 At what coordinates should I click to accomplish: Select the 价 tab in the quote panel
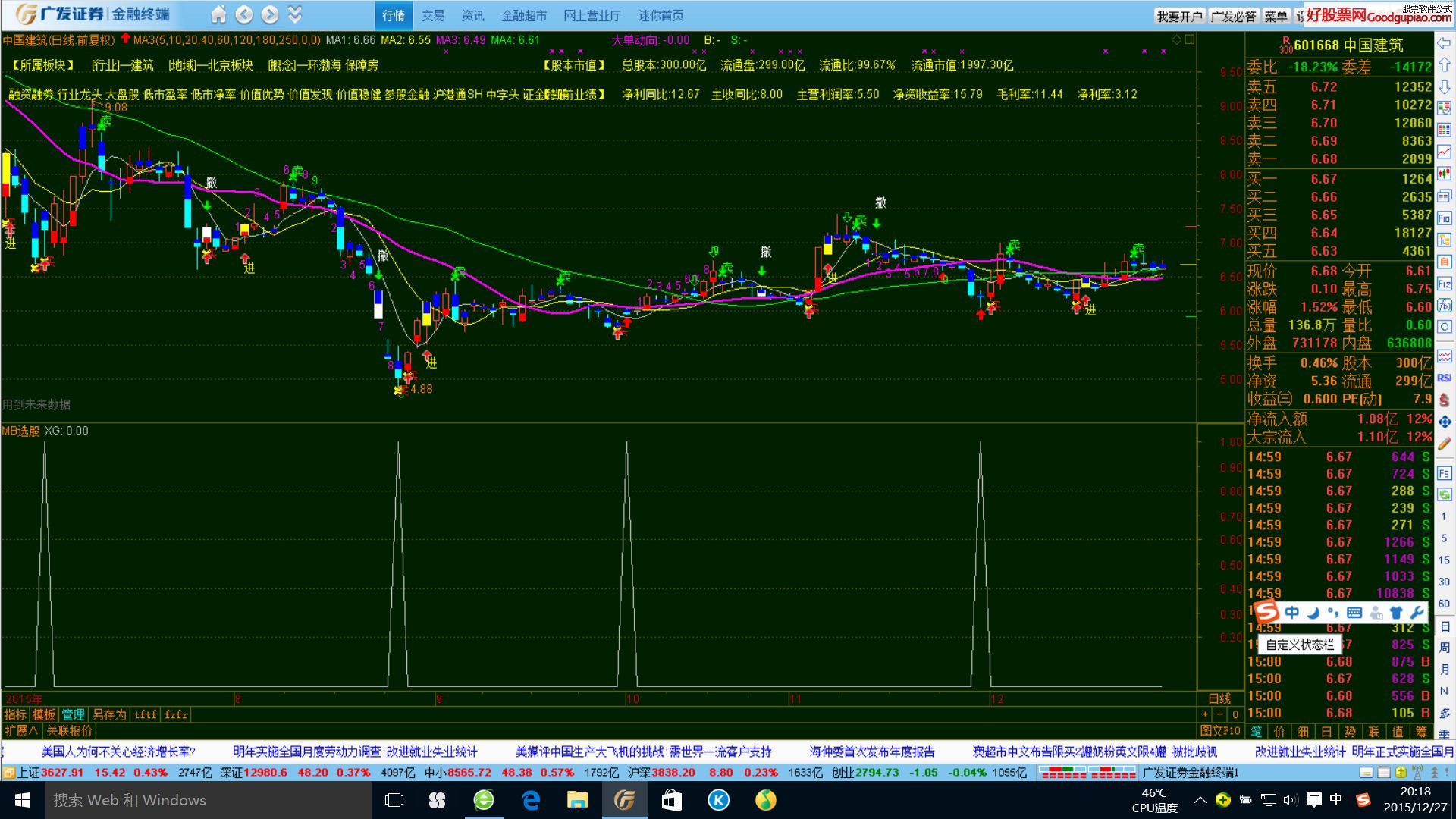point(1280,732)
